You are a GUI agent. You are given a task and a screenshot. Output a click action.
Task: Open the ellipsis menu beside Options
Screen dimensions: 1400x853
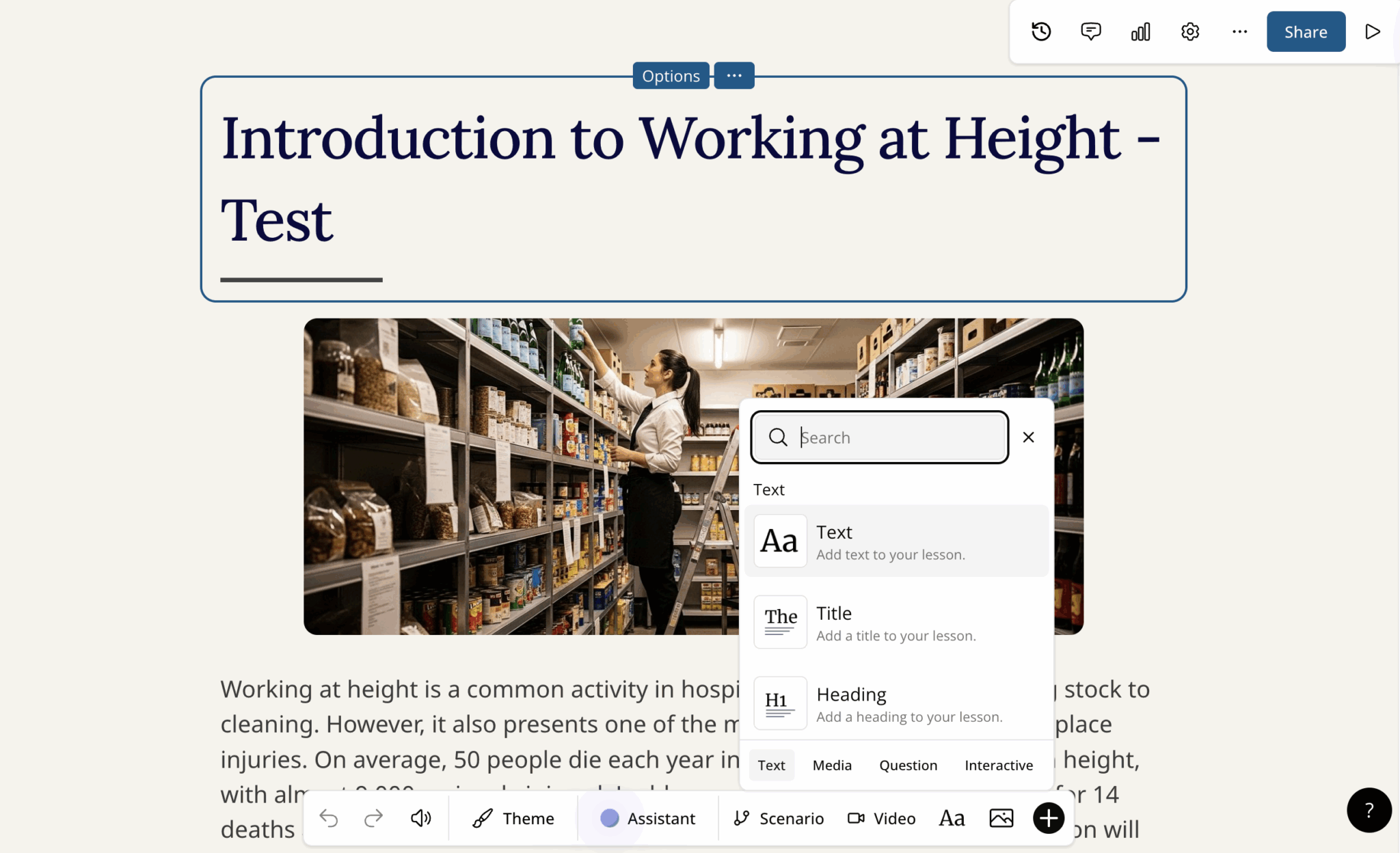733,75
